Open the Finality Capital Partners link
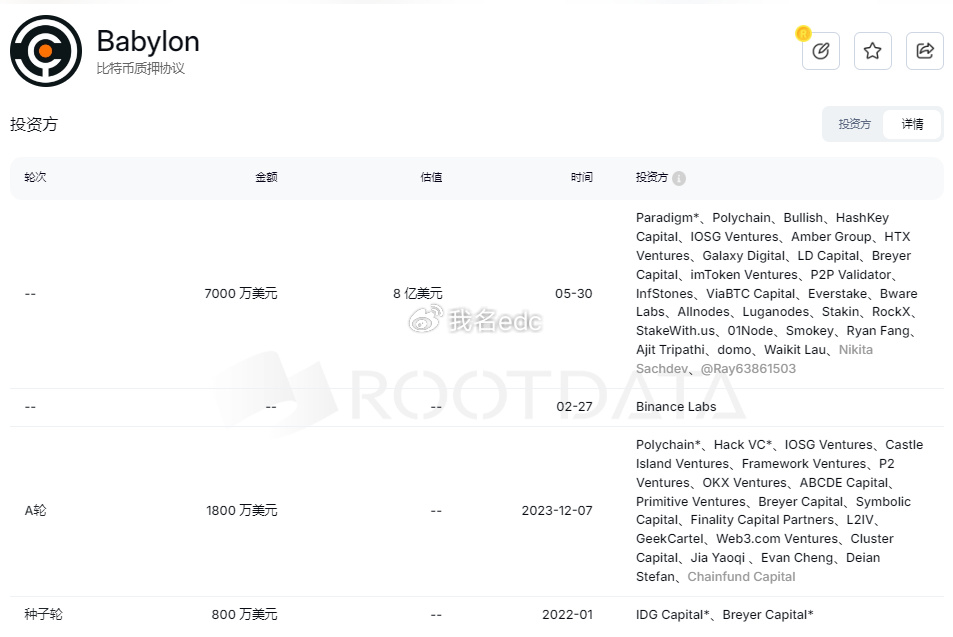Image resolution: width=953 pixels, height=637 pixels. tap(762, 520)
